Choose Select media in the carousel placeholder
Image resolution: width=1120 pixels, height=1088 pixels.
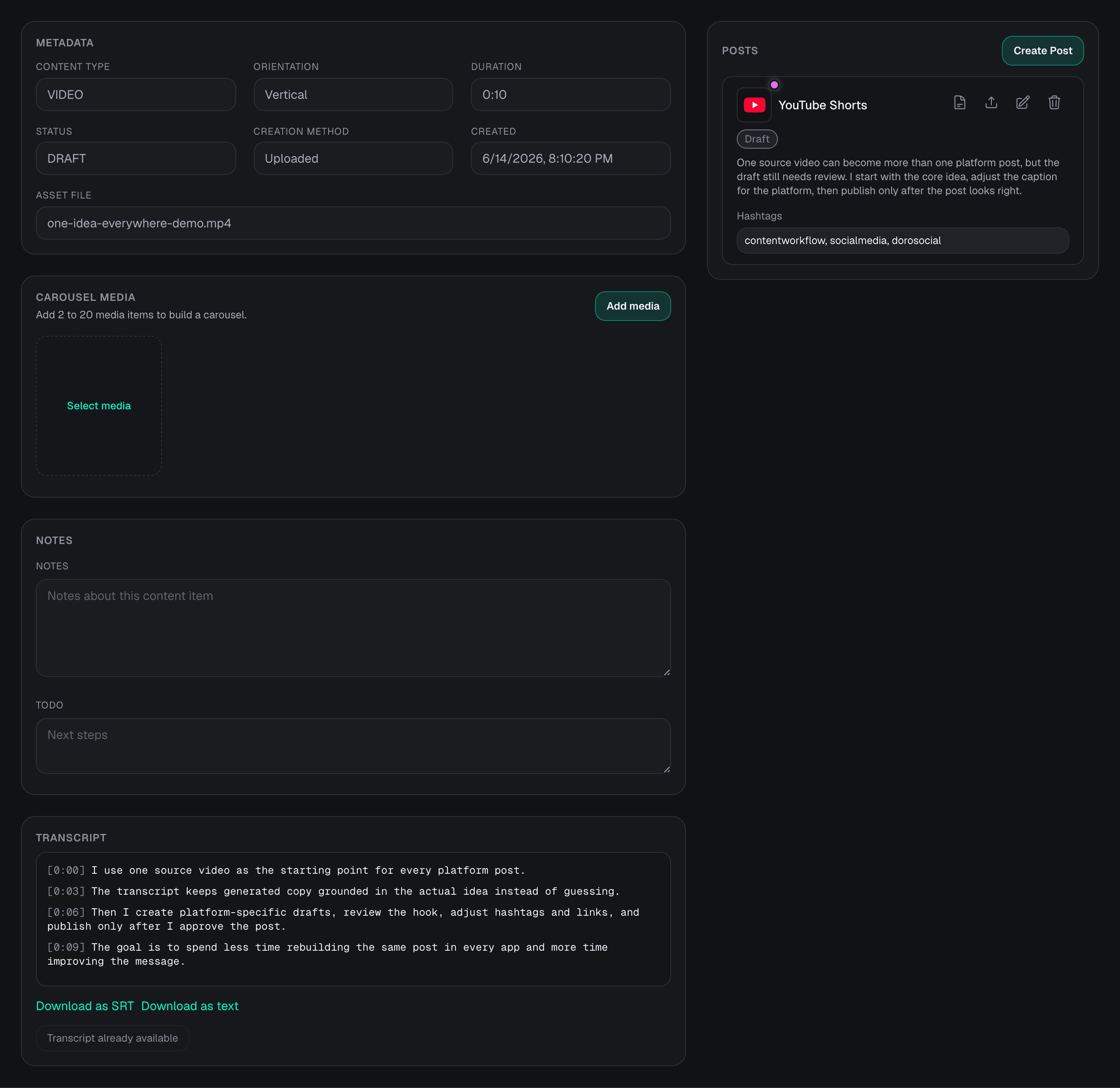pos(99,406)
